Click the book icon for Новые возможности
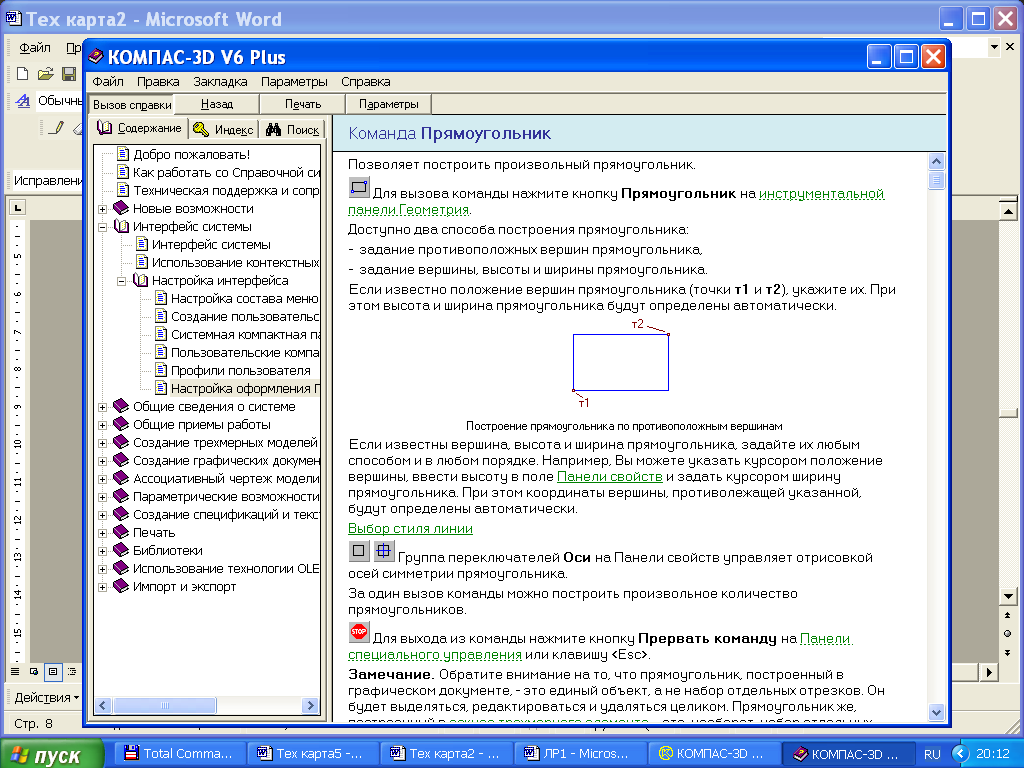Image resolution: width=1024 pixels, height=768 pixels. click(121, 208)
